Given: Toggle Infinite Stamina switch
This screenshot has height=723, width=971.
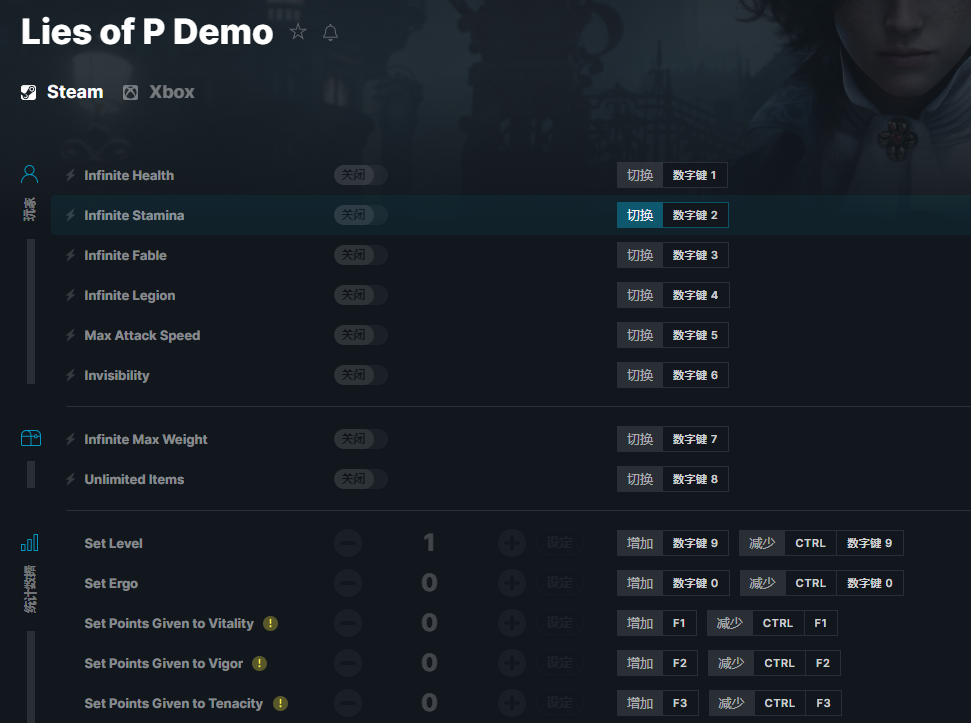Looking at the screenshot, I should coord(361,215).
